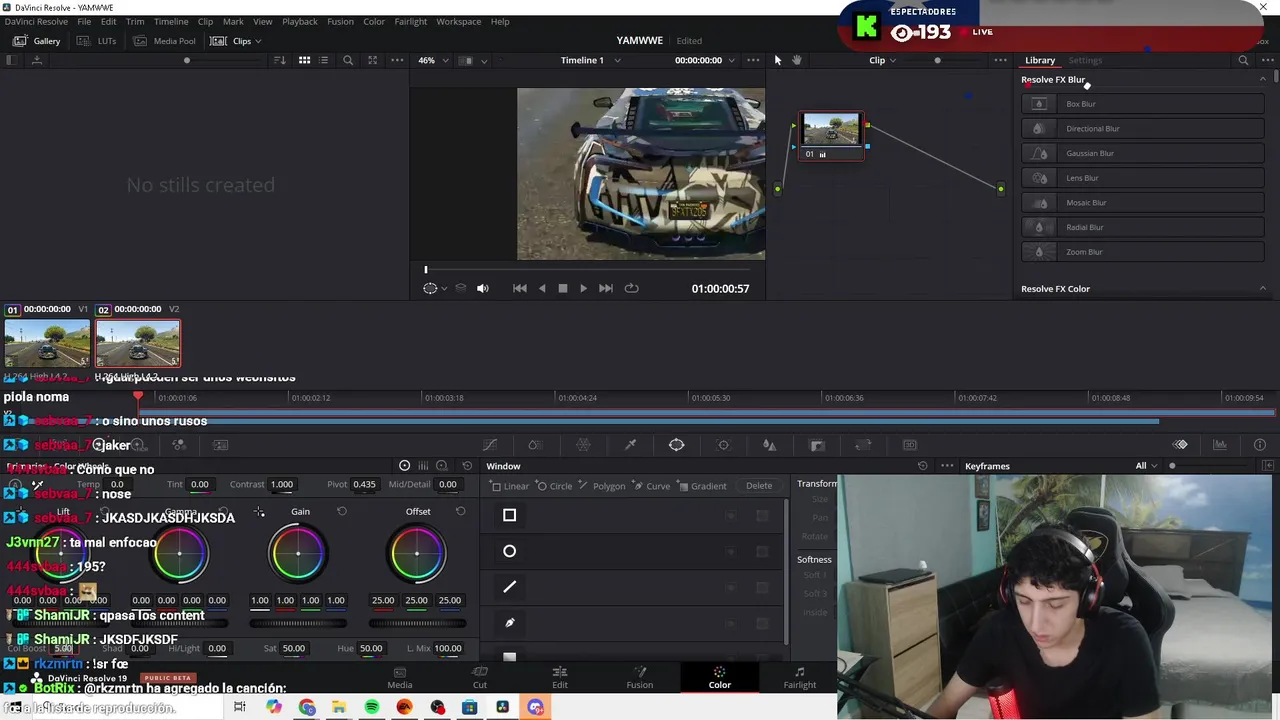Add a Linear window

click(510, 486)
